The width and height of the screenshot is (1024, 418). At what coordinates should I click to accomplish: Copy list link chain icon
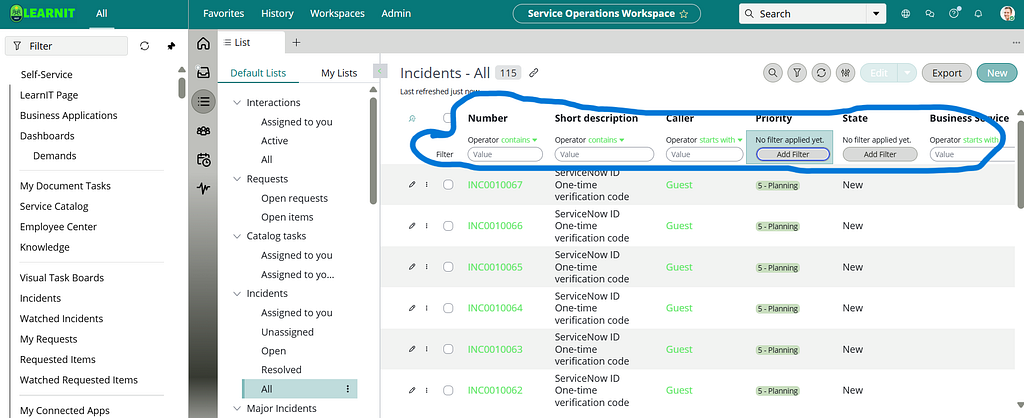click(534, 73)
